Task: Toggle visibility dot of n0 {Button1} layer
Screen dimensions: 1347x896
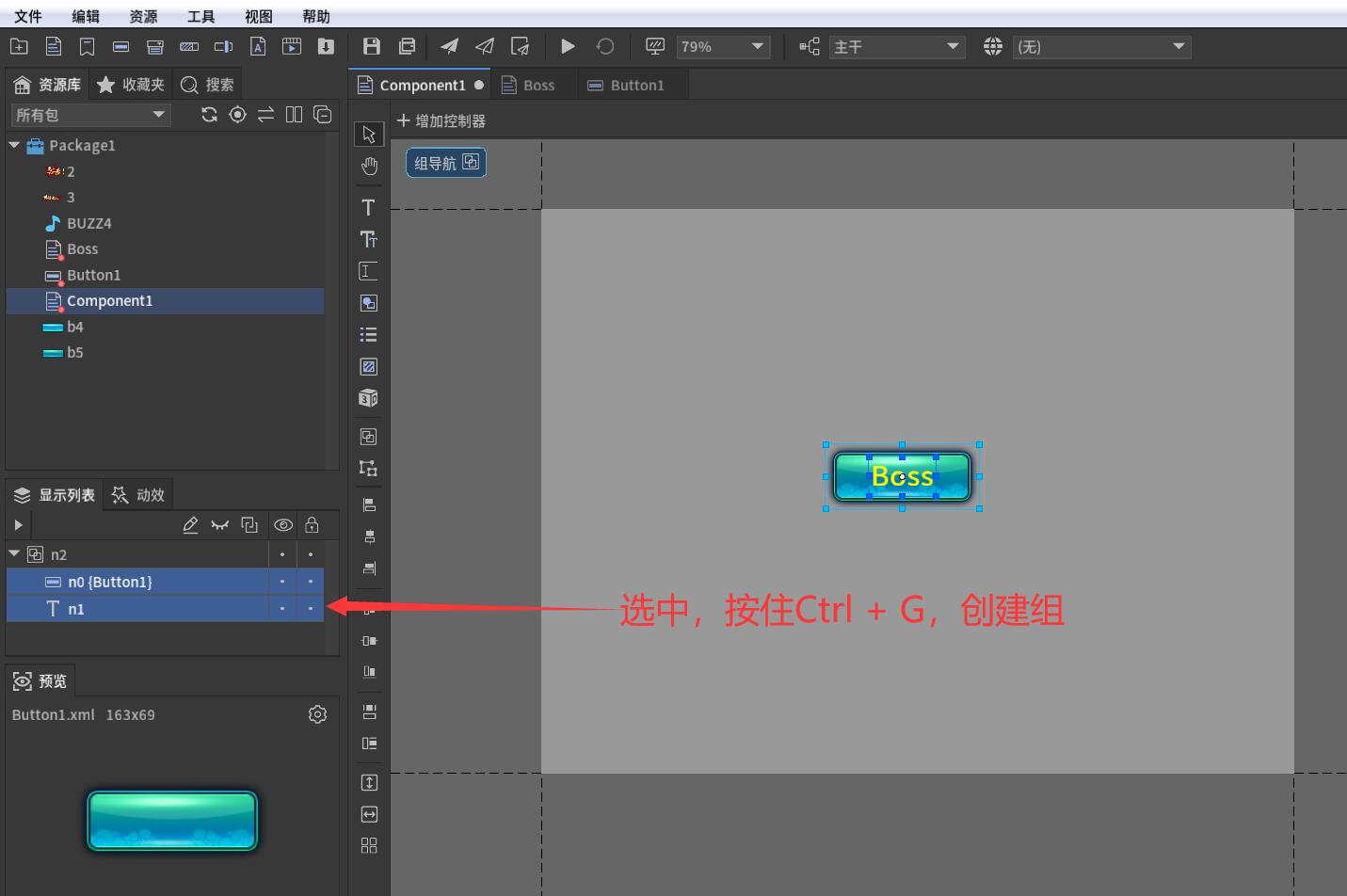Action: pyautogui.click(x=281, y=582)
